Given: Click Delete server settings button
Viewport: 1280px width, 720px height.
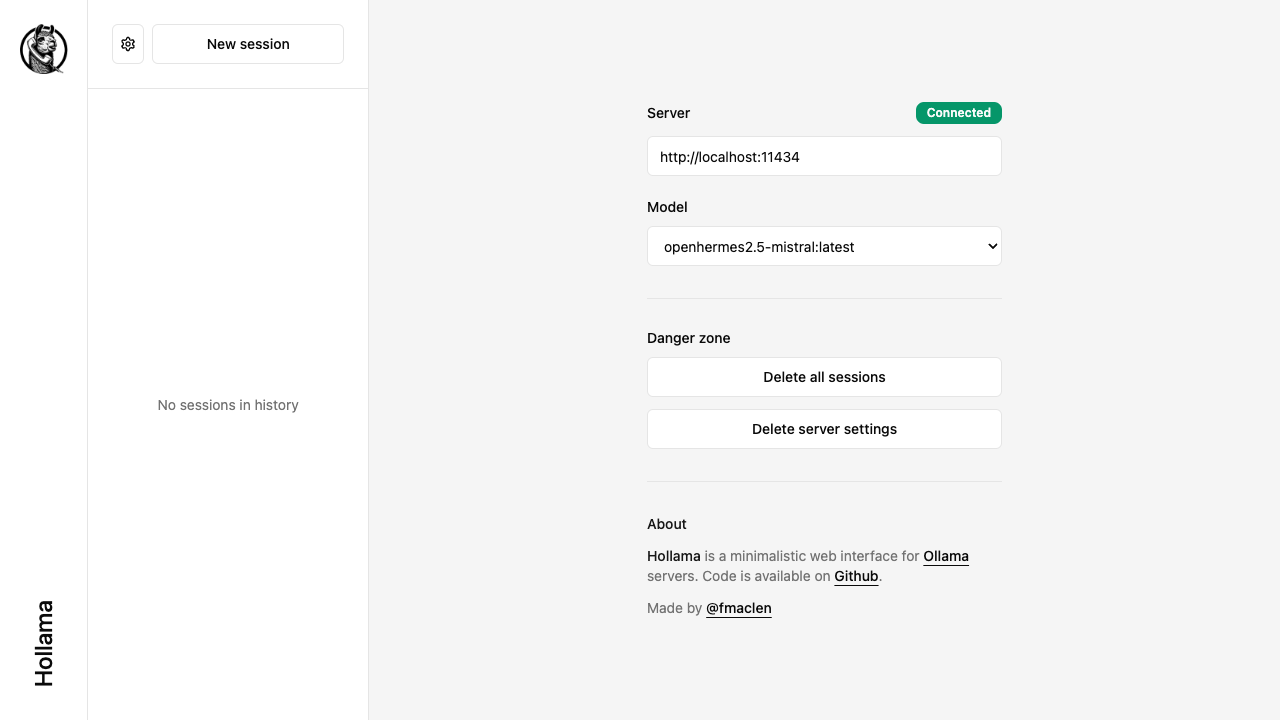Looking at the screenshot, I should click(824, 429).
